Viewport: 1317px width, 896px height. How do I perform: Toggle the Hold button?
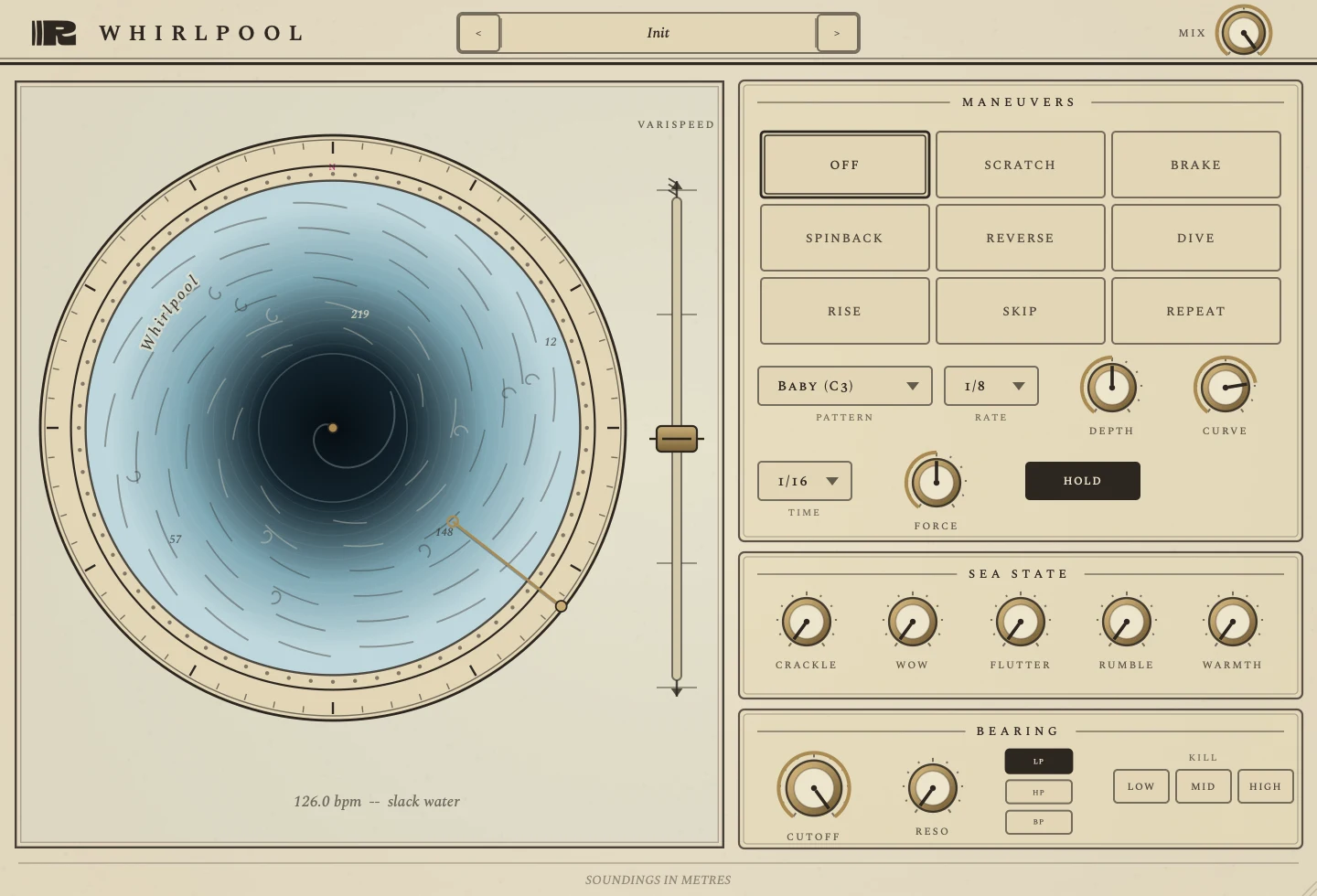coord(1083,481)
